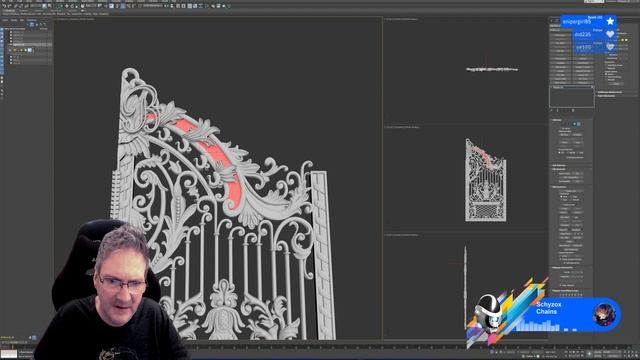Select the Element sub-object level icon
The image size is (640, 360).
579,124
